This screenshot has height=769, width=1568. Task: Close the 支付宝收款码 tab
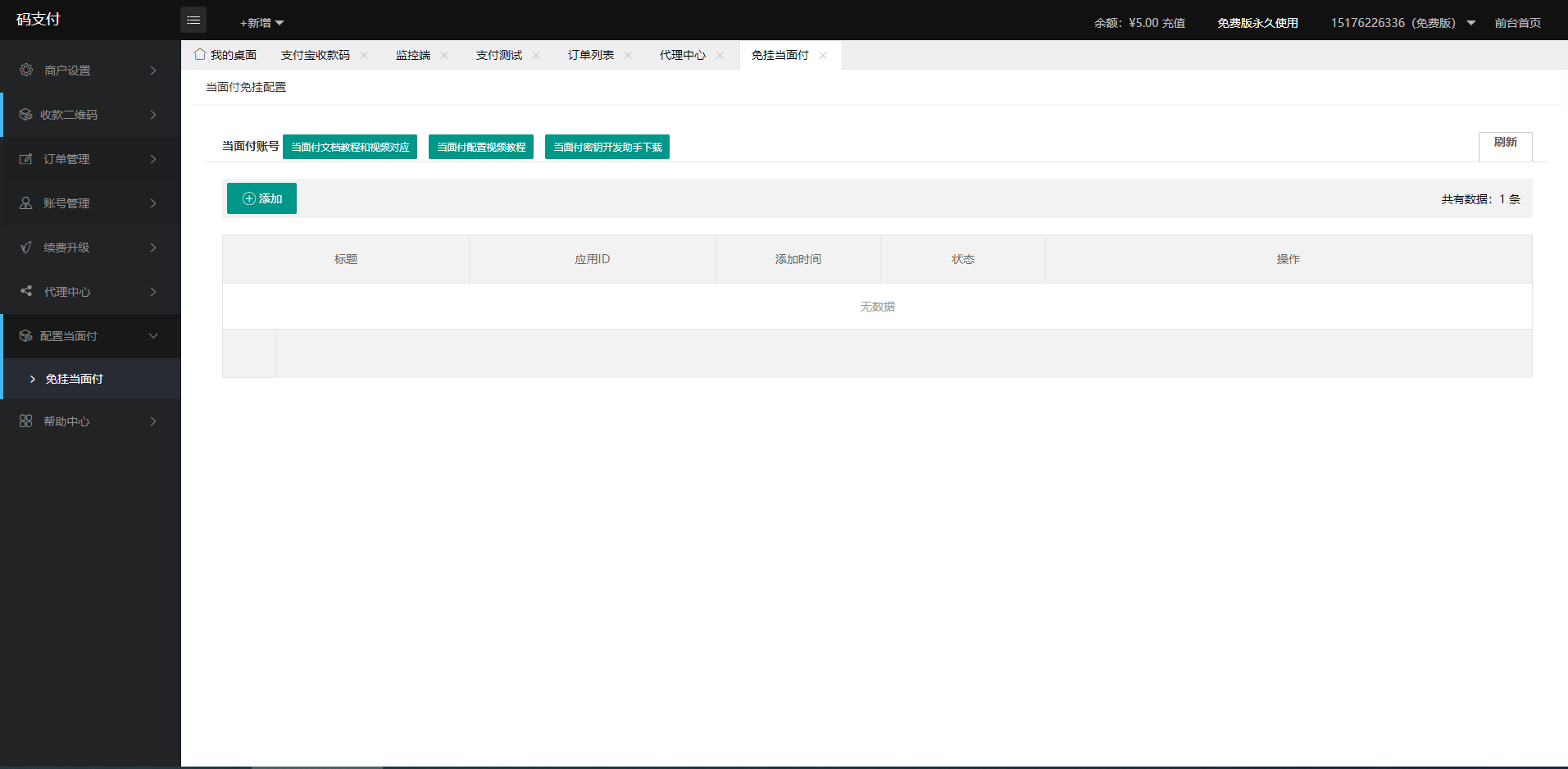tap(364, 56)
